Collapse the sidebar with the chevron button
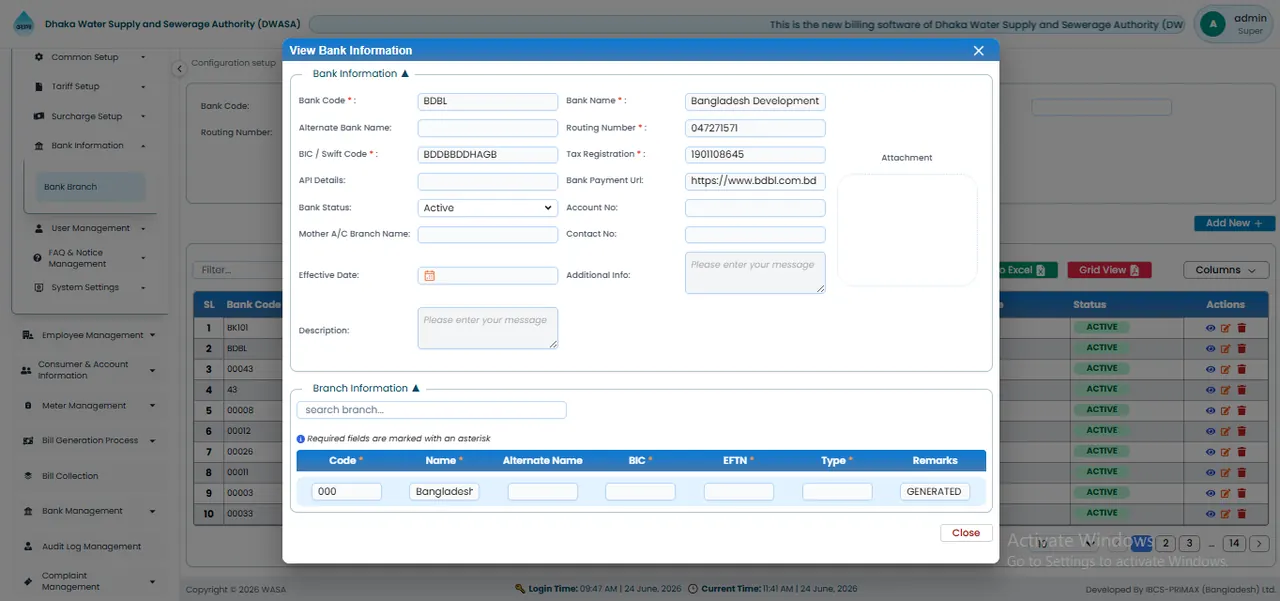 178,69
